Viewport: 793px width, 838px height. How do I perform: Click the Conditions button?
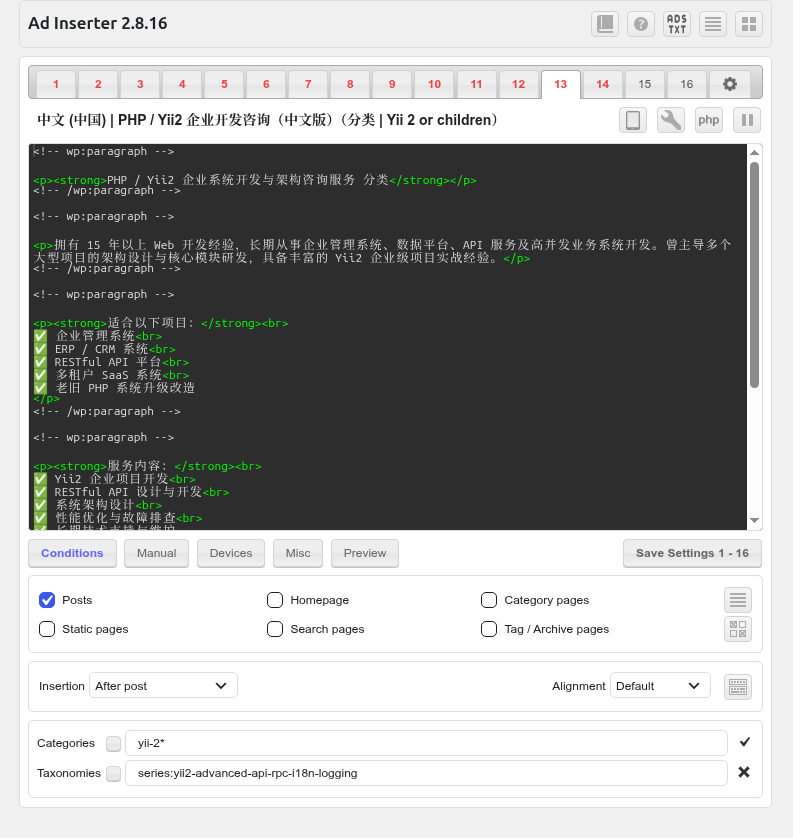[x=72, y=553]
